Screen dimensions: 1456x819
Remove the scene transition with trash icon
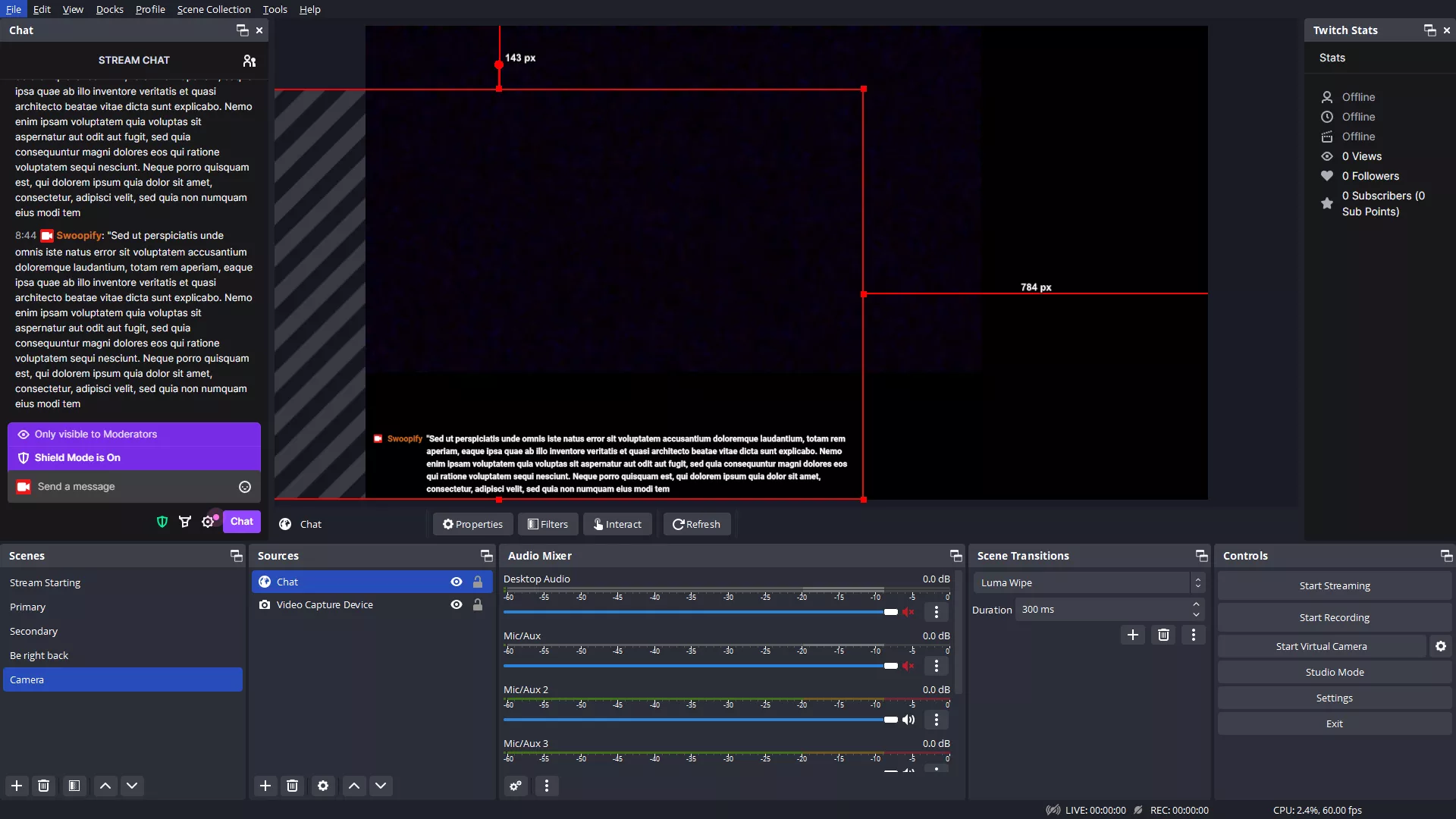1163,635
